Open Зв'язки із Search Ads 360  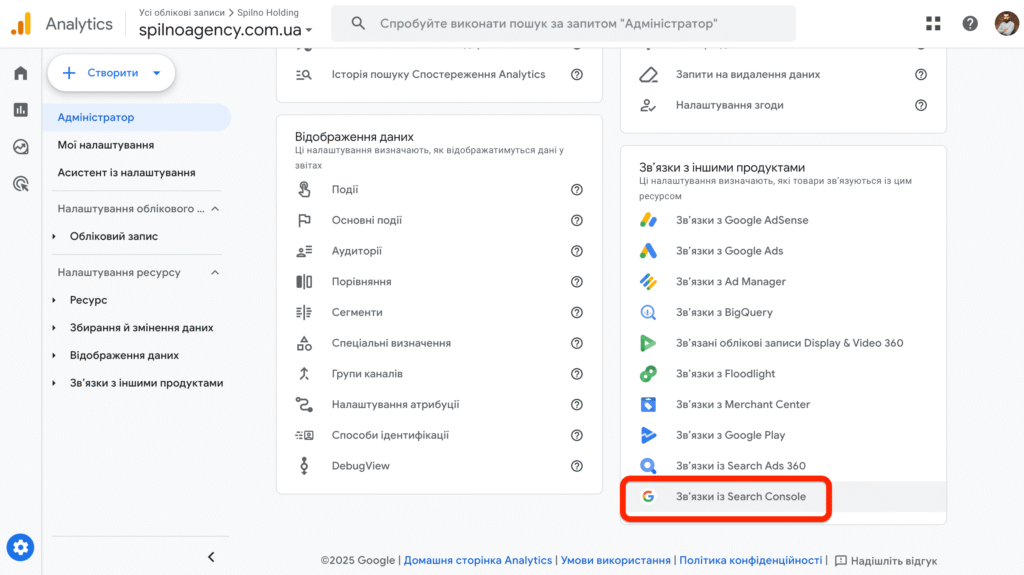[x=783, y=466]
